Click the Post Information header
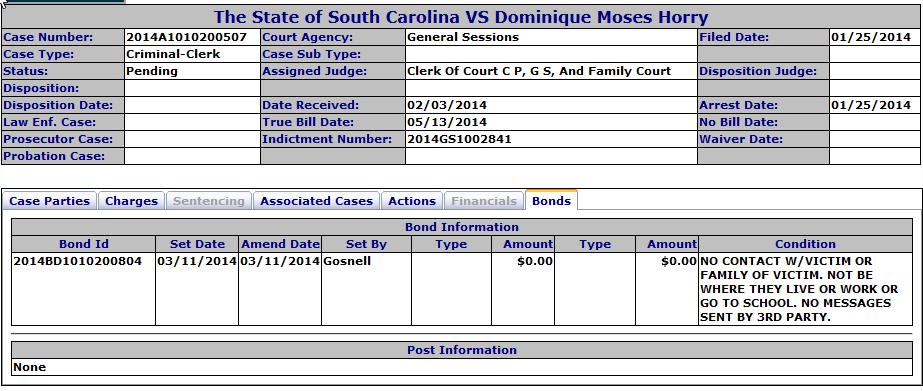Viewport: 923px width, 391px height. 462,350
